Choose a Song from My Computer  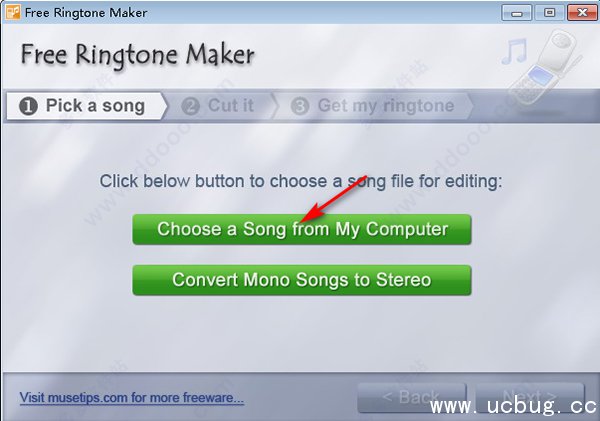[302, 229]
